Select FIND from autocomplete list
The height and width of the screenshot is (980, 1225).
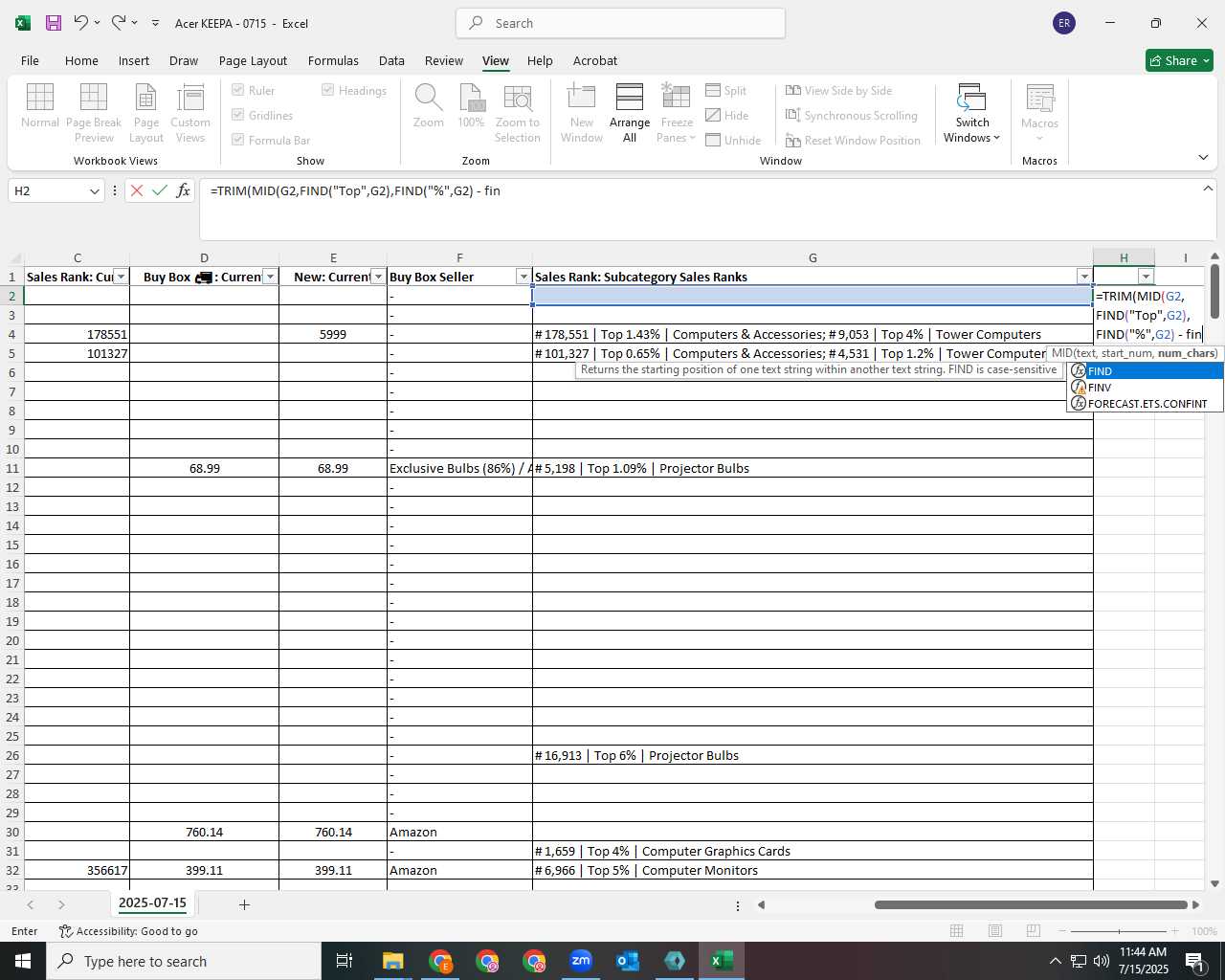point(1146,371)
